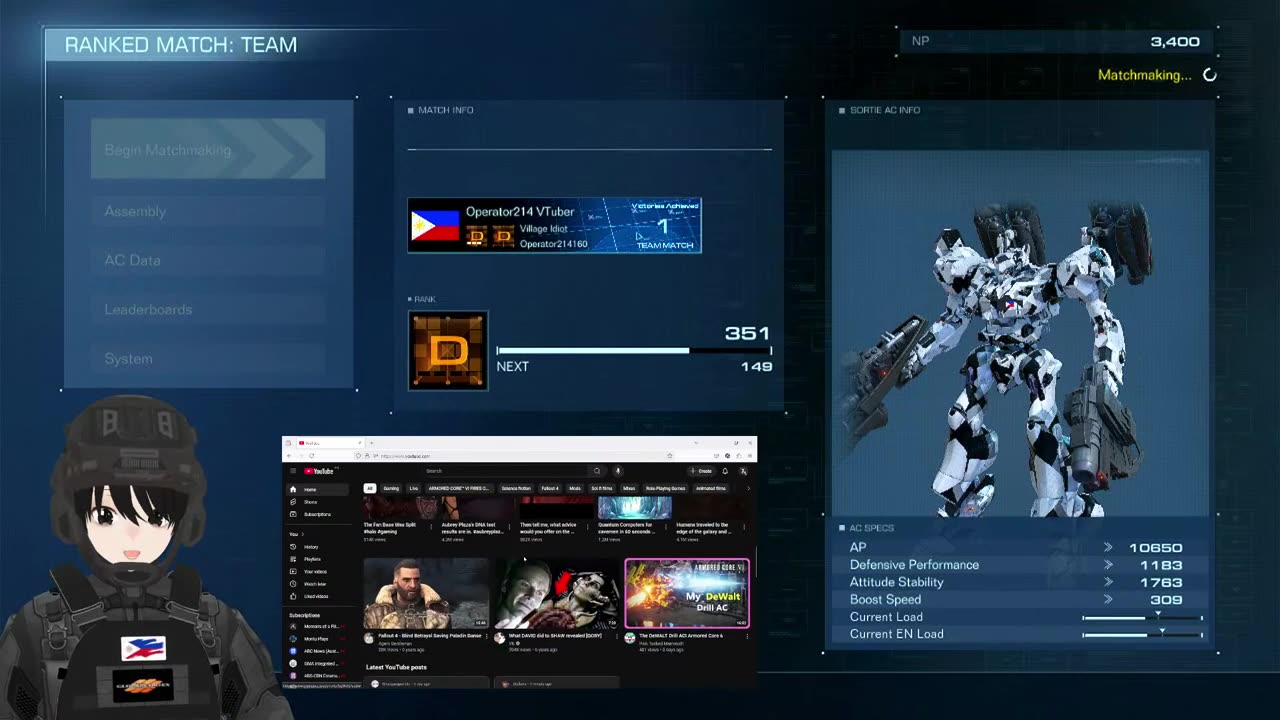1280x720 pixels.
Task: Click the Defensive Performance arrow icon
Action: click(1108, 565)
